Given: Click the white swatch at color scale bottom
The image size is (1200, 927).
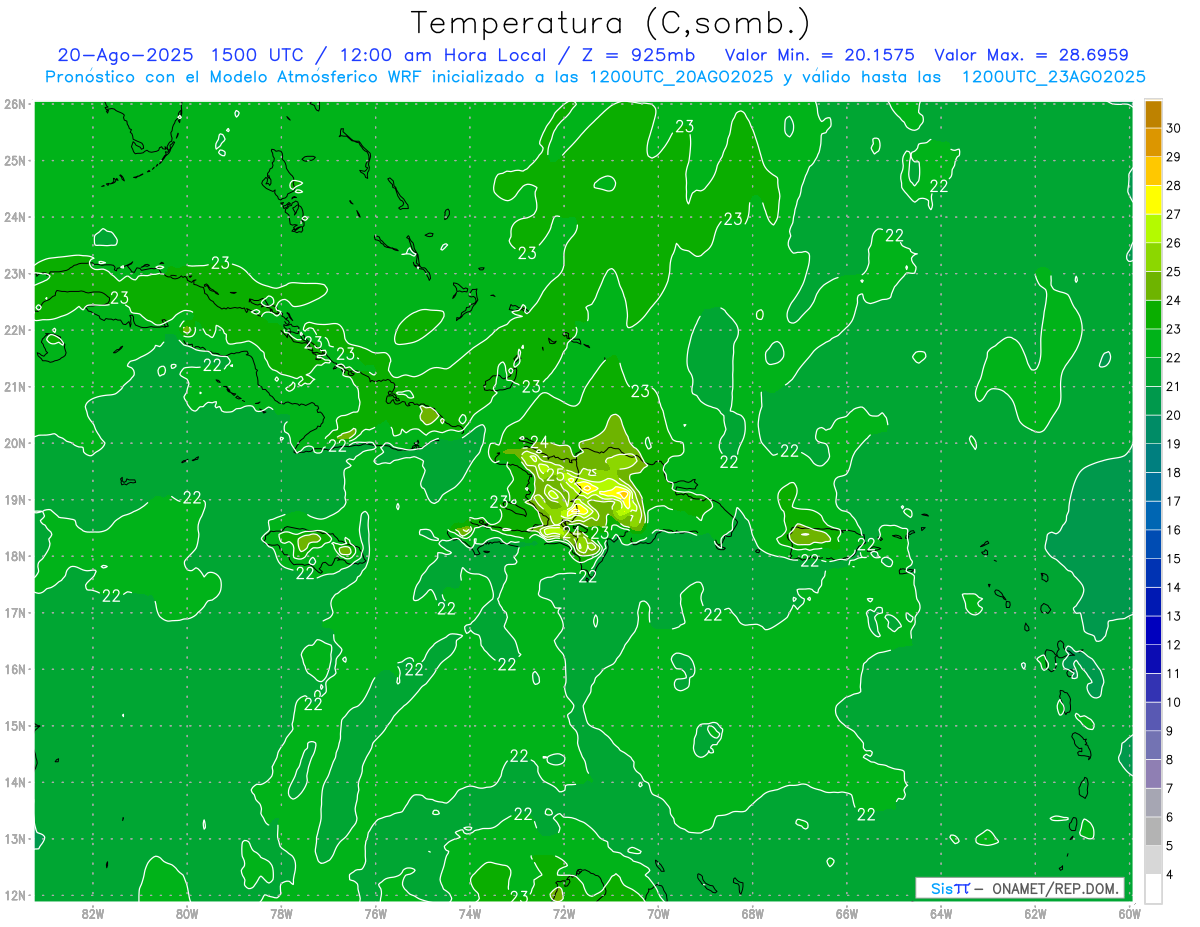Looking at the screenshot, I should (1153, 888).
